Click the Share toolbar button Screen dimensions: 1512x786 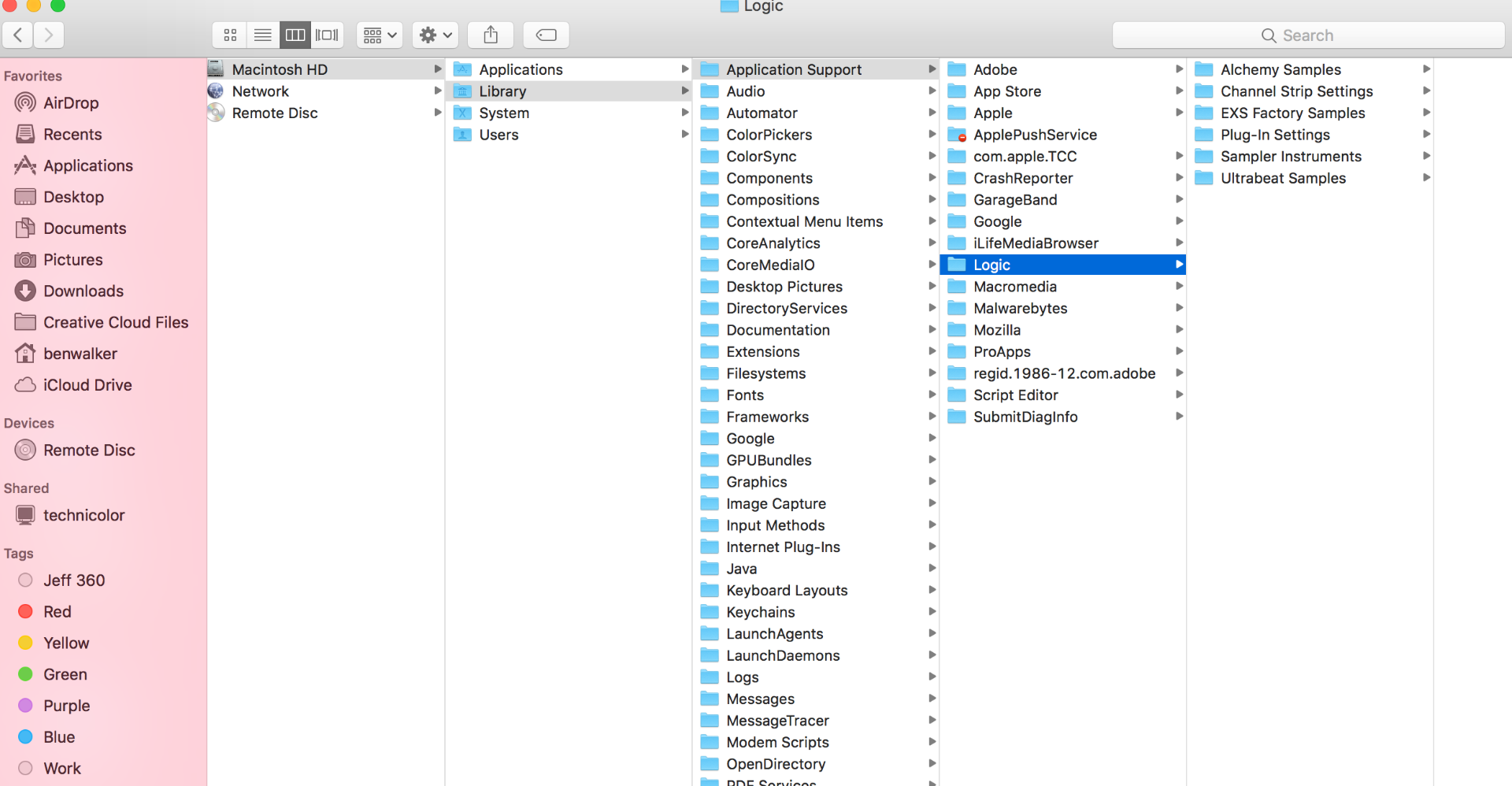point(491,35)
